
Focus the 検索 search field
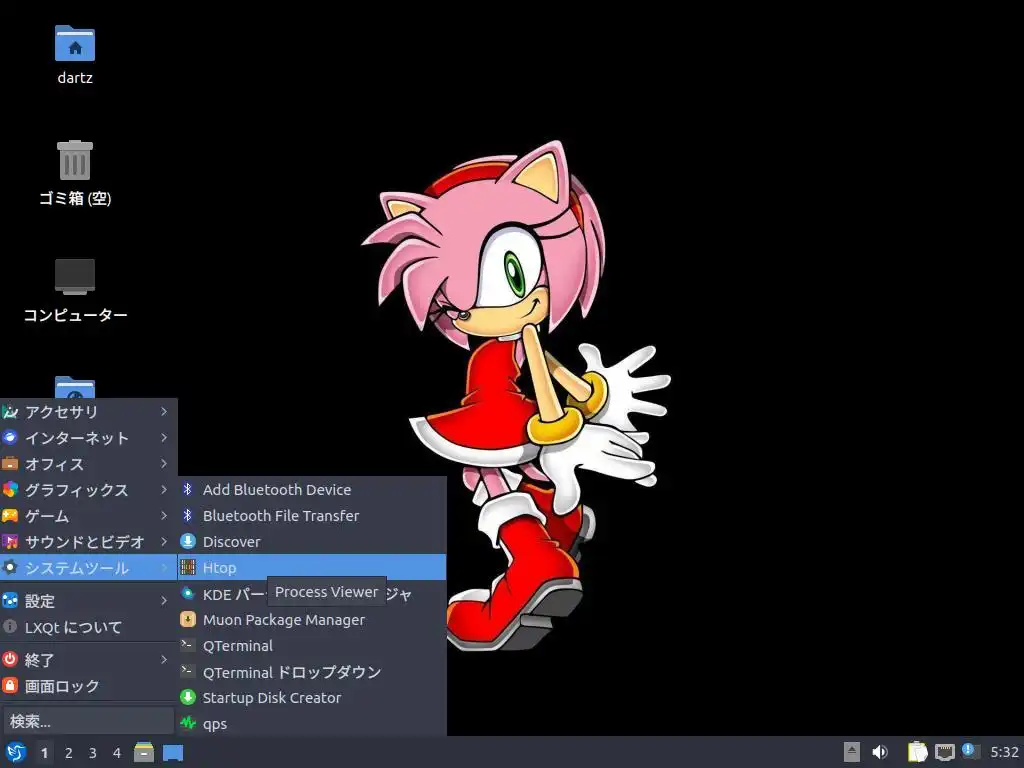88,721
